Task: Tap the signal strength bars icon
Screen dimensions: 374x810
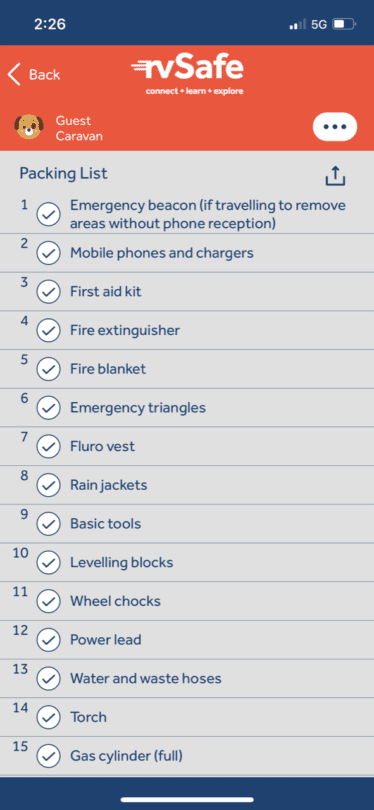Action: (x=298, y=24)
